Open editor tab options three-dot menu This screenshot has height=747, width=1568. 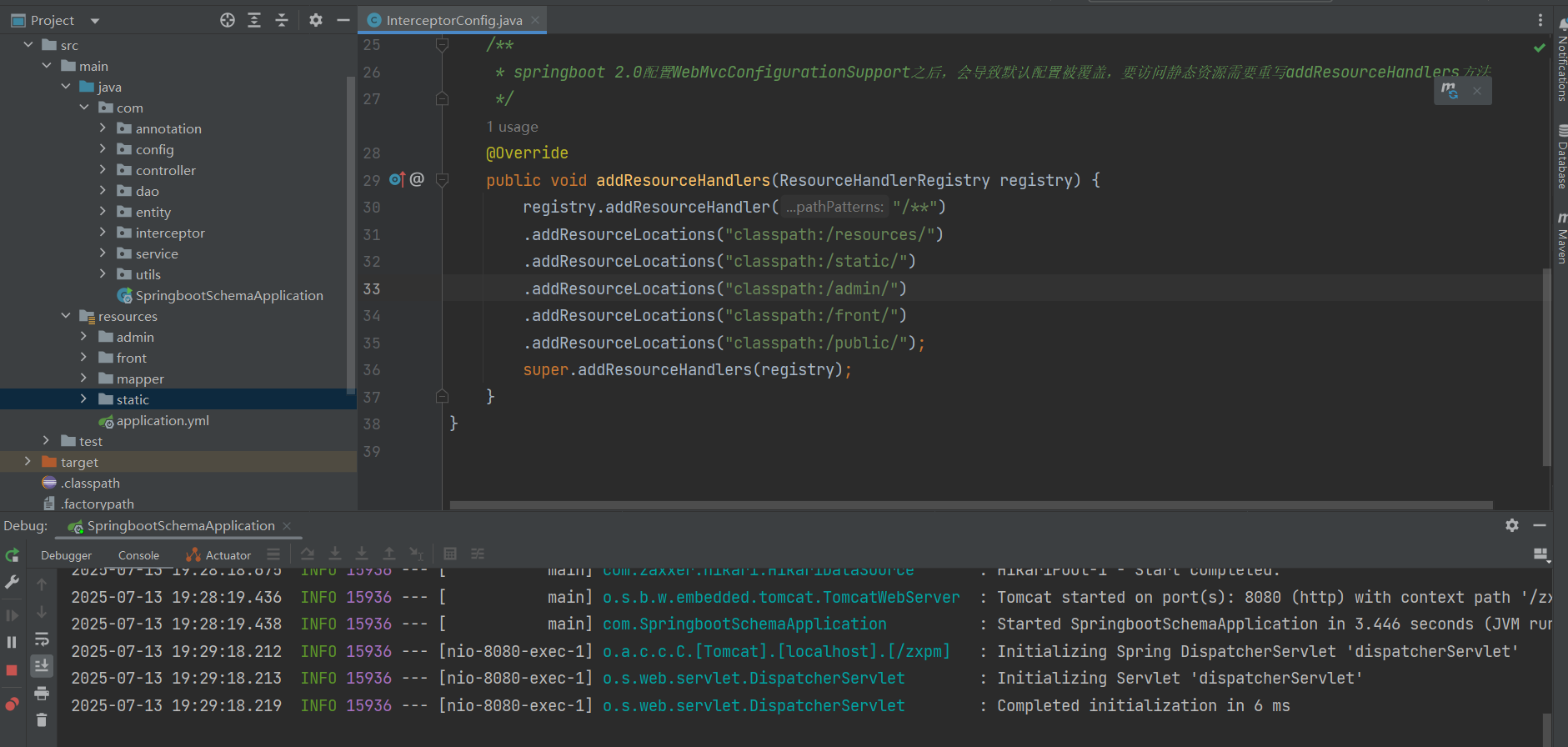[x=1540, y=20]
